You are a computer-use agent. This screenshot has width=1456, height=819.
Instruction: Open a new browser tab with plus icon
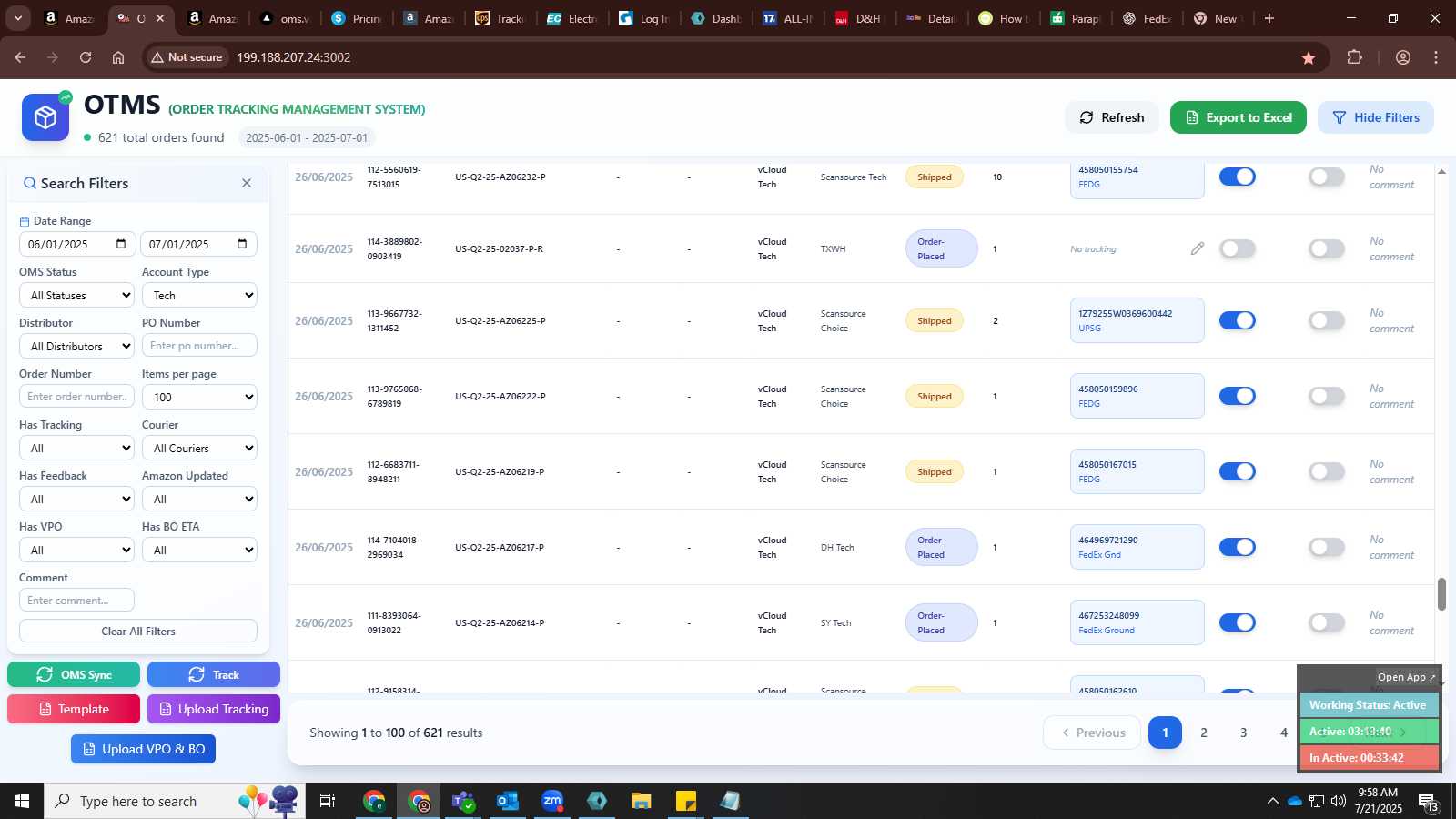[x=1269, y=18]
